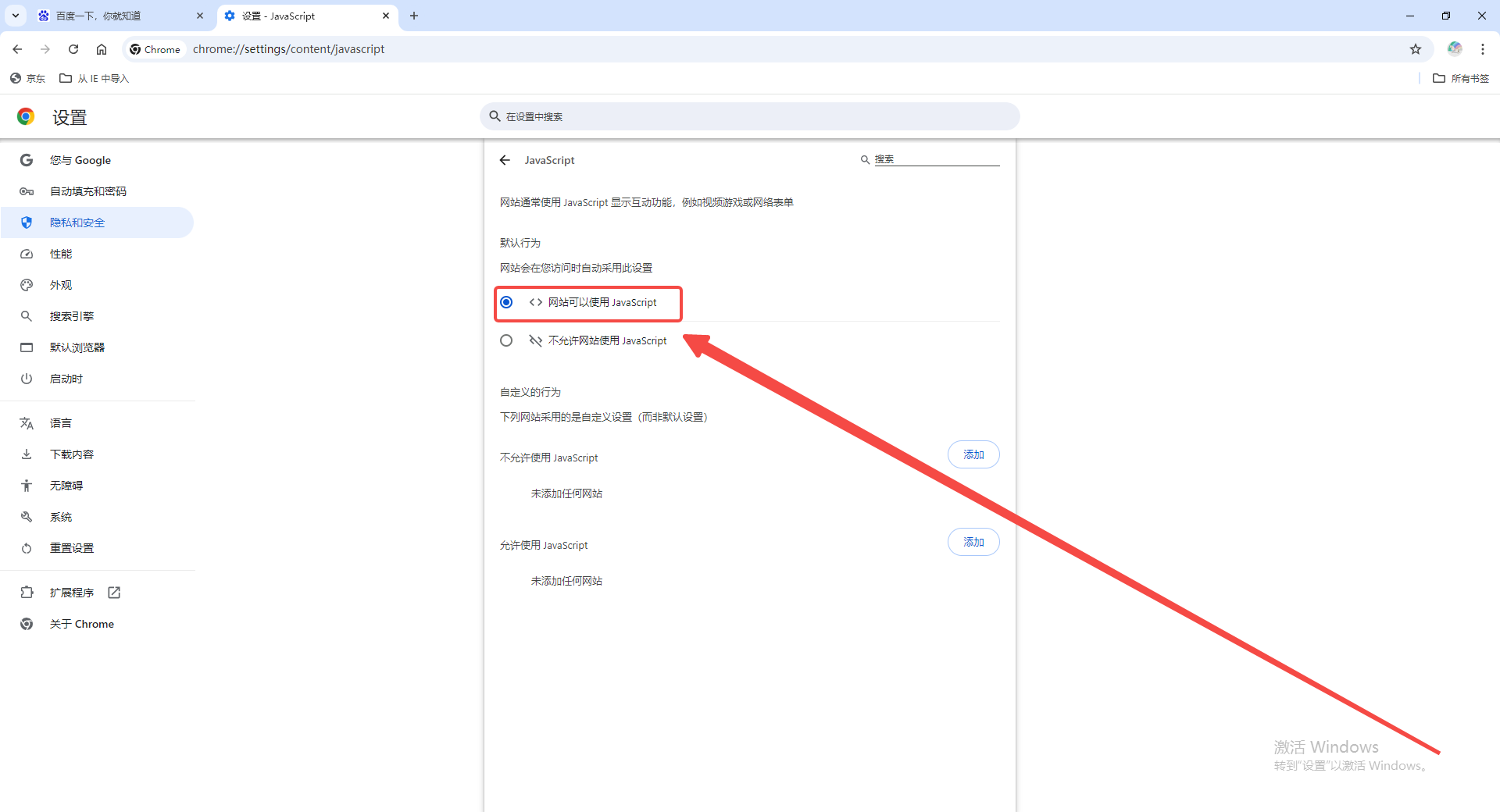Open 性能 settings section
This screenshot has width=1500, height=812.
point(97,254)
